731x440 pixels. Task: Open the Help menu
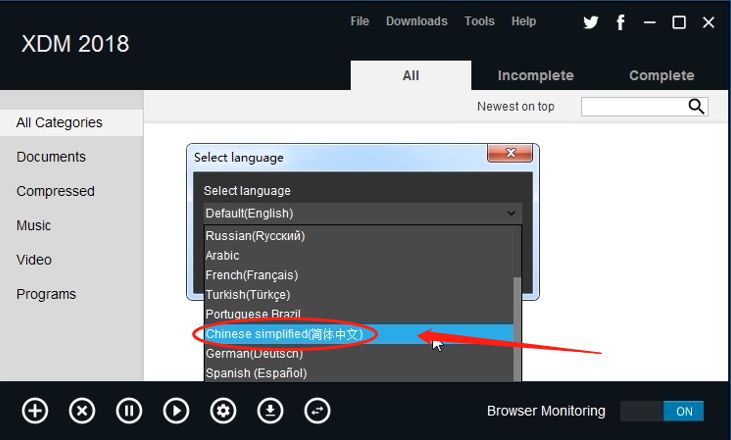pyautogui.click(x=524, y=21)
